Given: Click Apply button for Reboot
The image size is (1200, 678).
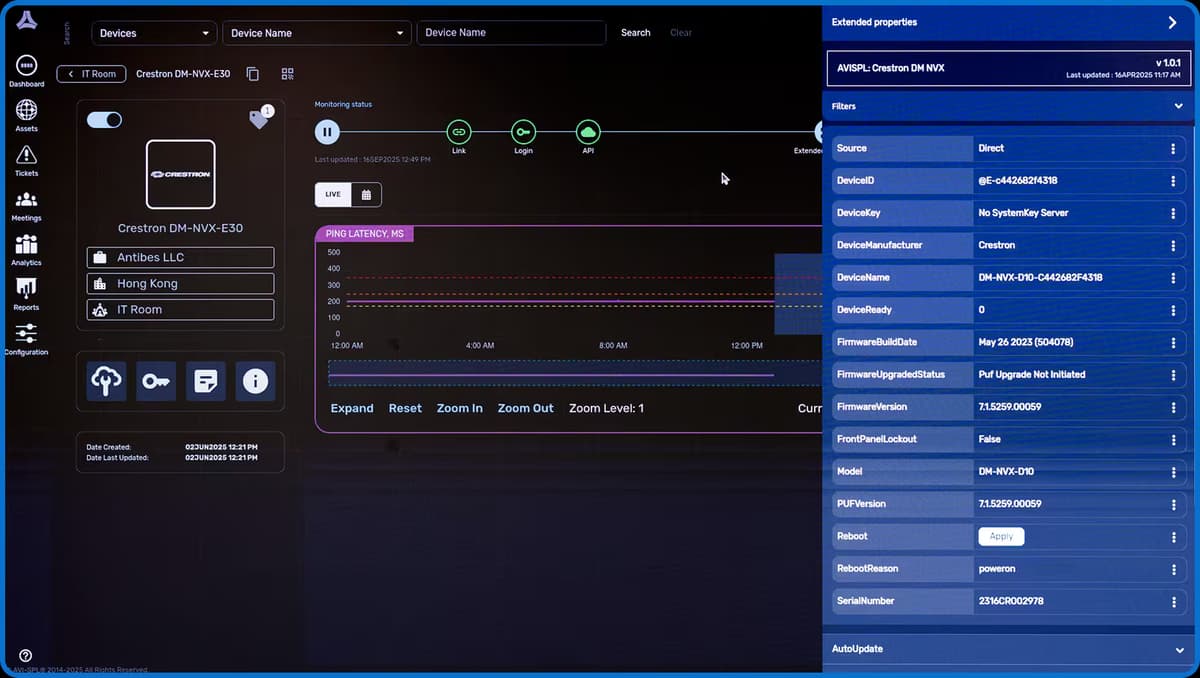Looking at the screenshot, I should pyautogui.click(x=1001, y=537).
